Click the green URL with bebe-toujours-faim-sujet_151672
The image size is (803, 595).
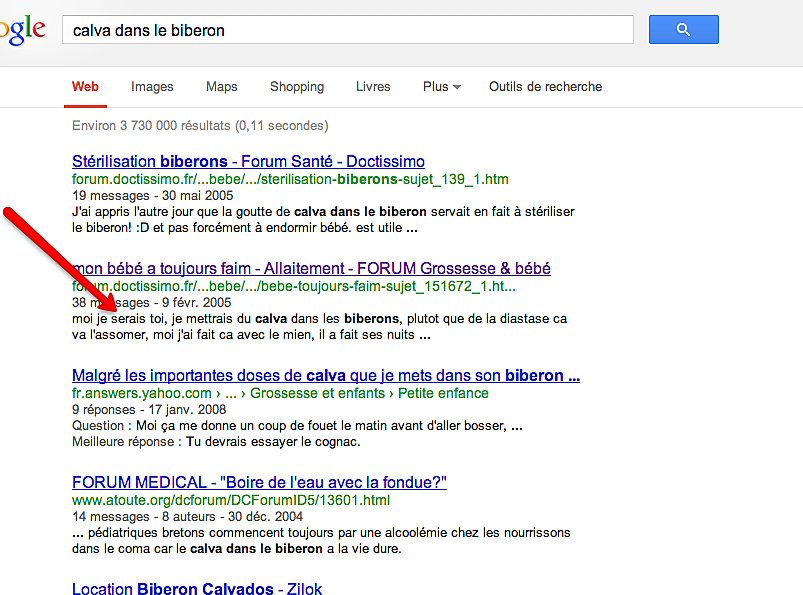[294, 286]
